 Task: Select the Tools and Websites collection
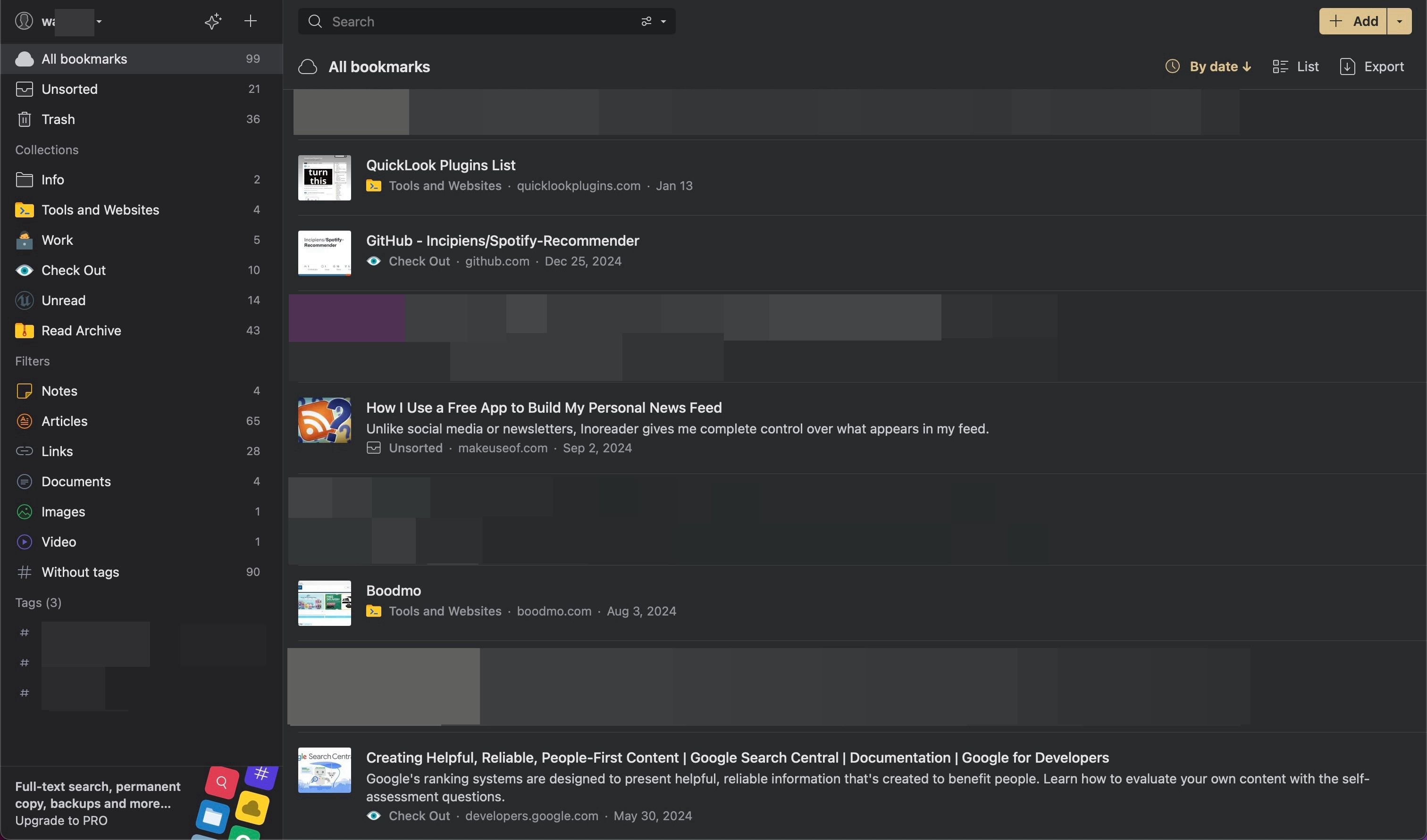tap(100, 210)
